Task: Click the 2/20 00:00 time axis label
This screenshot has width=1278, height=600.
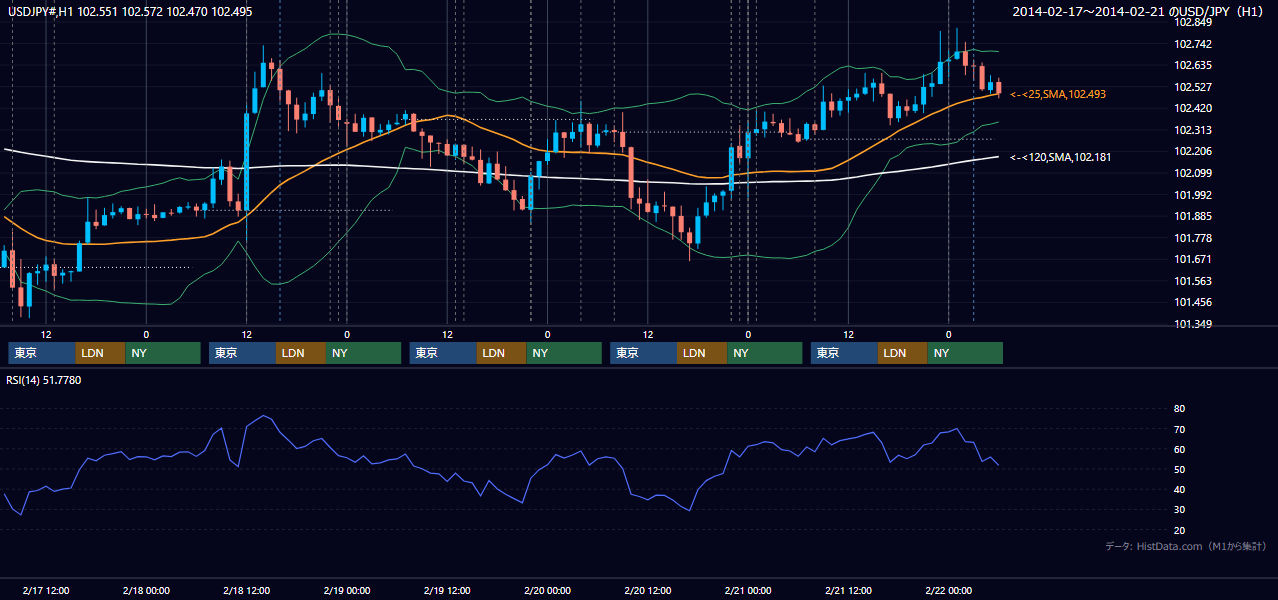Action: pos(547,591)
